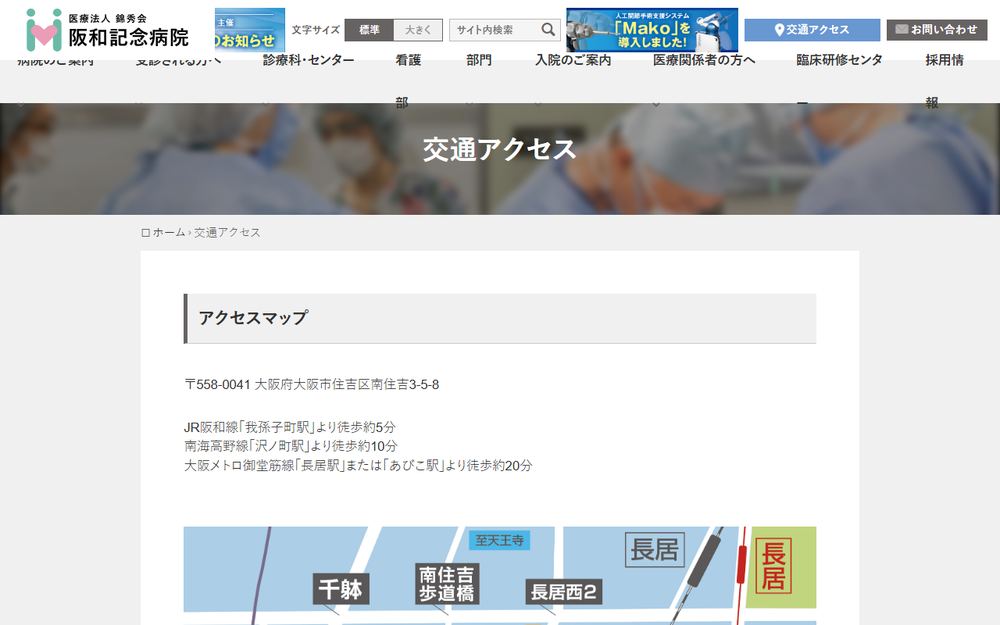Expand the 看護部 menu
This screenshot has width=1000, height=625.
(x=408, y=60)
